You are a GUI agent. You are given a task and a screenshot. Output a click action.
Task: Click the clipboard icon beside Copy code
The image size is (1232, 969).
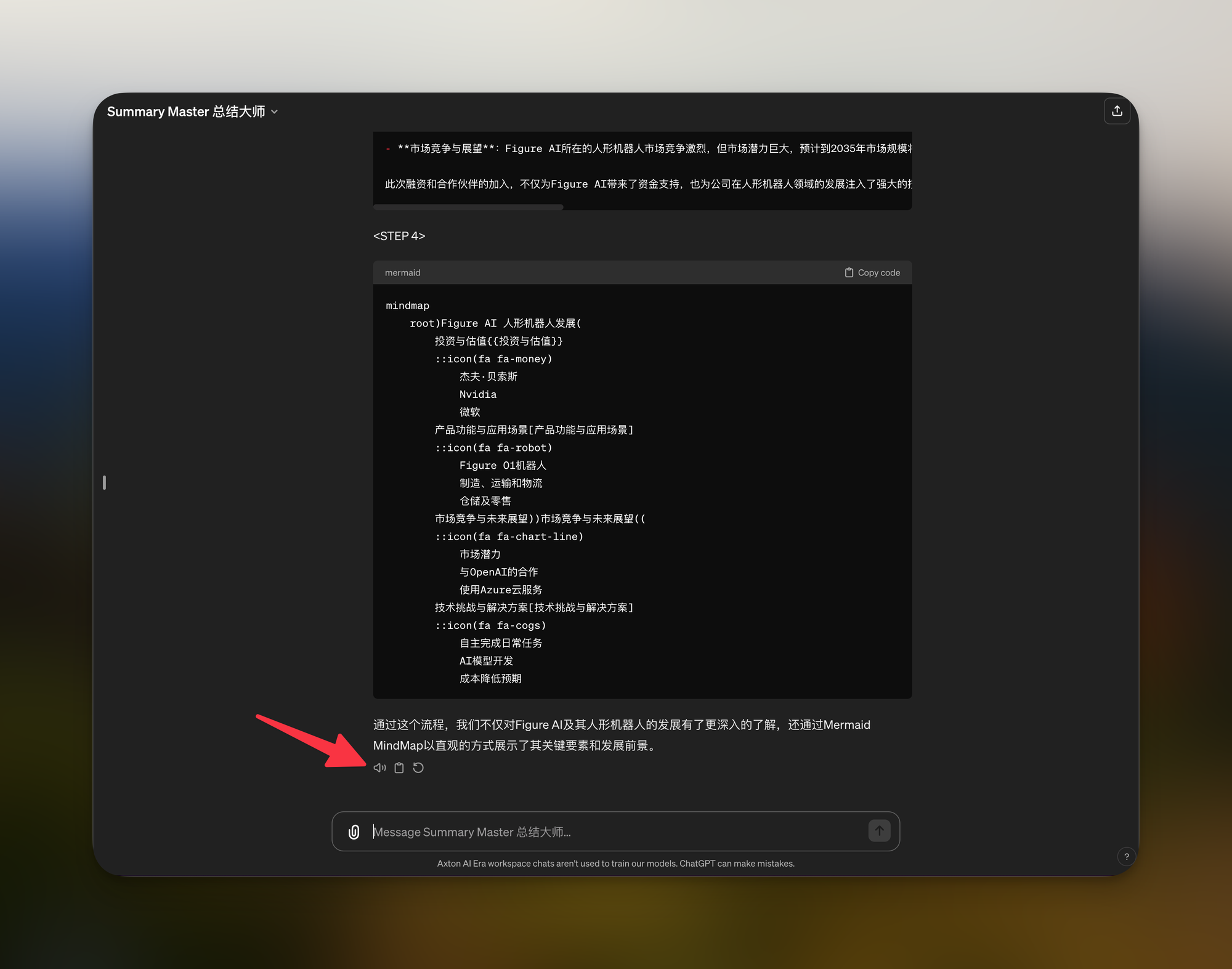pos(849,273)
